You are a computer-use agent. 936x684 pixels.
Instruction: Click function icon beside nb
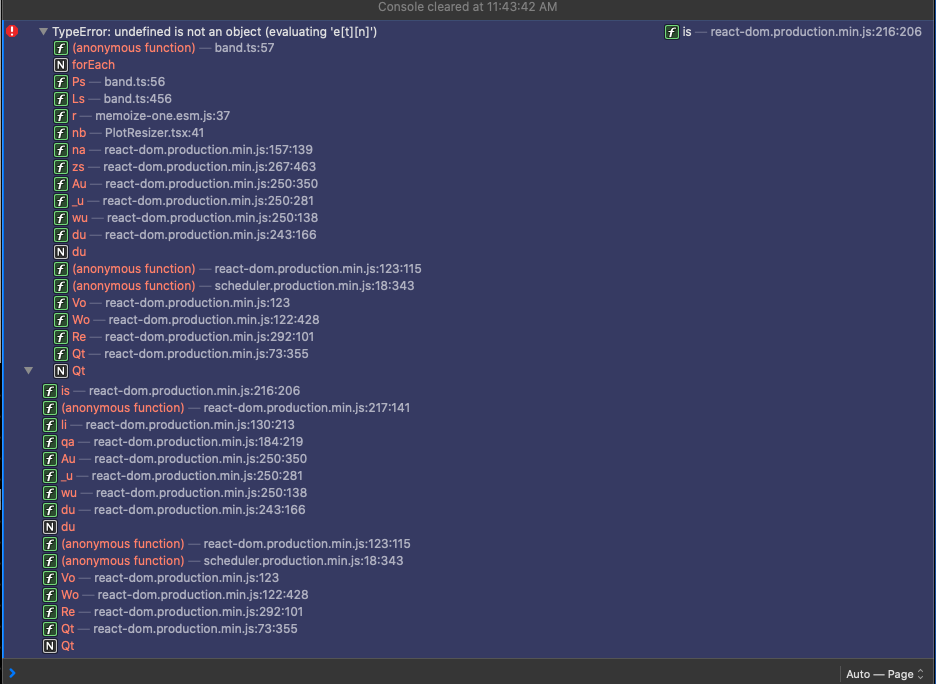tap(60, 133)
